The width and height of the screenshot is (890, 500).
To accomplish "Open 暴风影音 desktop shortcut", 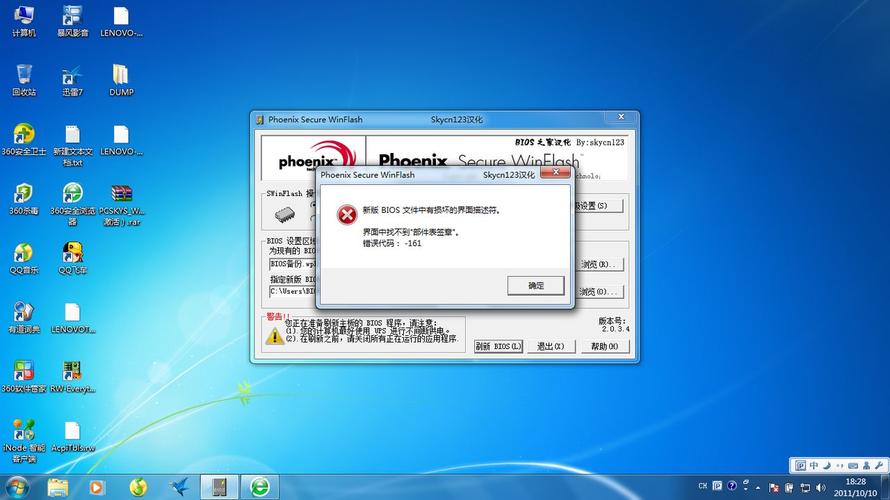I will [73, 21].
